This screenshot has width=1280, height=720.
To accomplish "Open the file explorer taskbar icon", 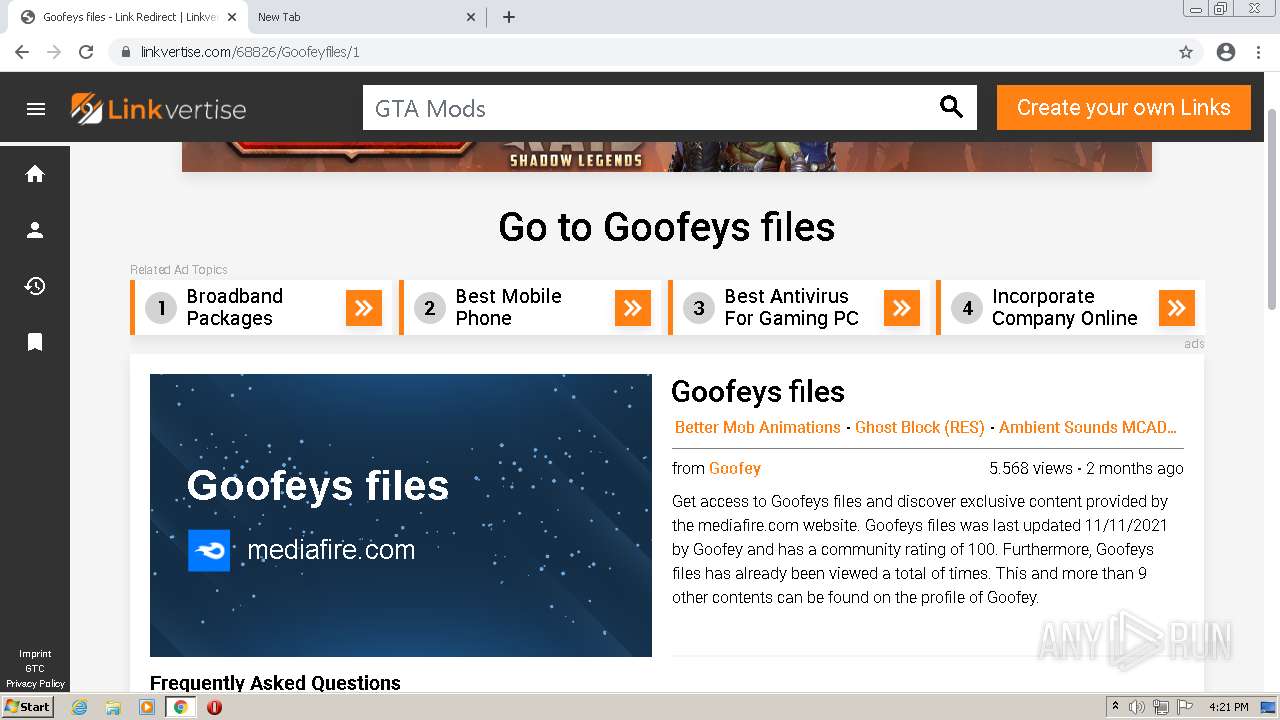I will pyautogui.click(x=113, y=707).
